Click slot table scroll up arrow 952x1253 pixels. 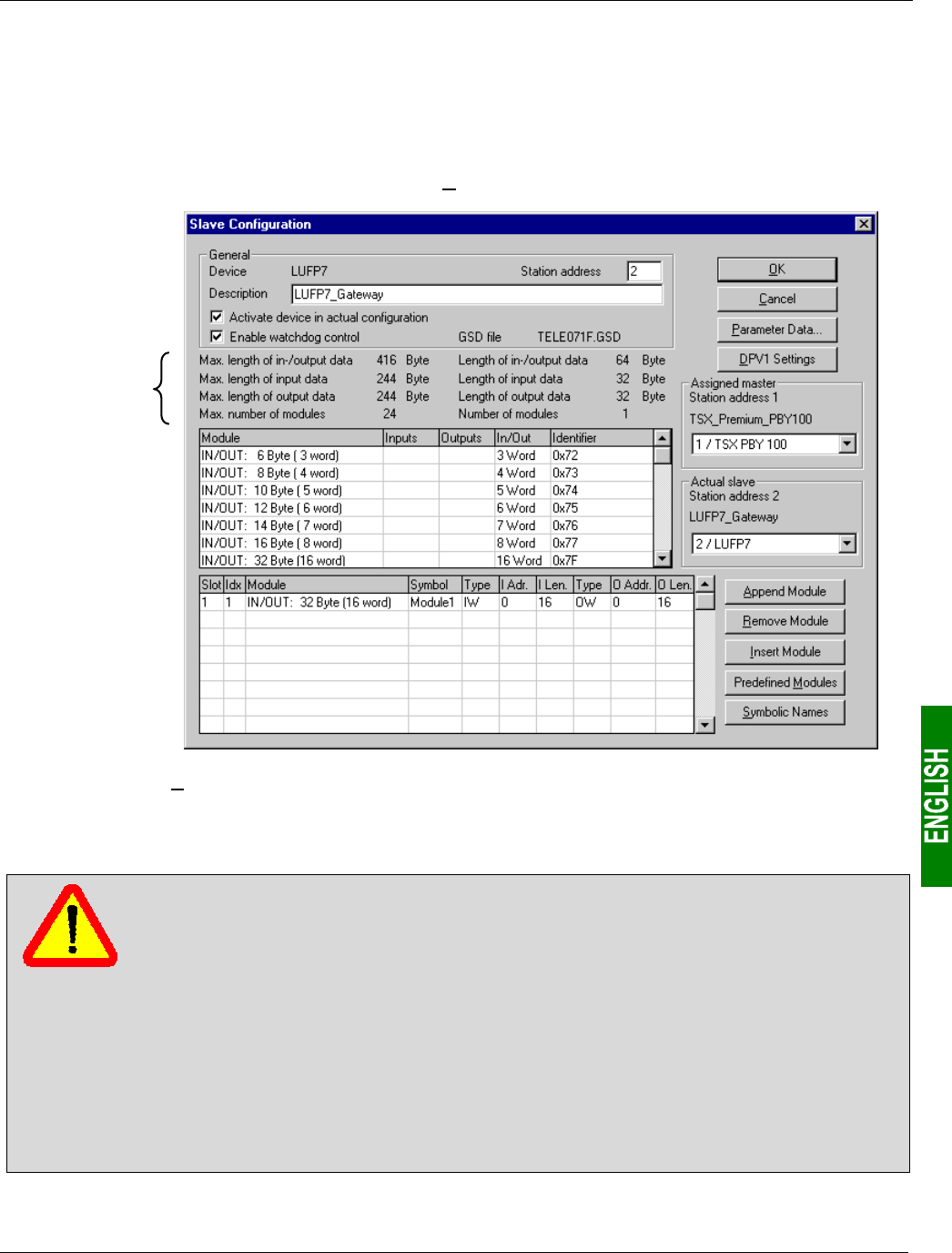704,584
